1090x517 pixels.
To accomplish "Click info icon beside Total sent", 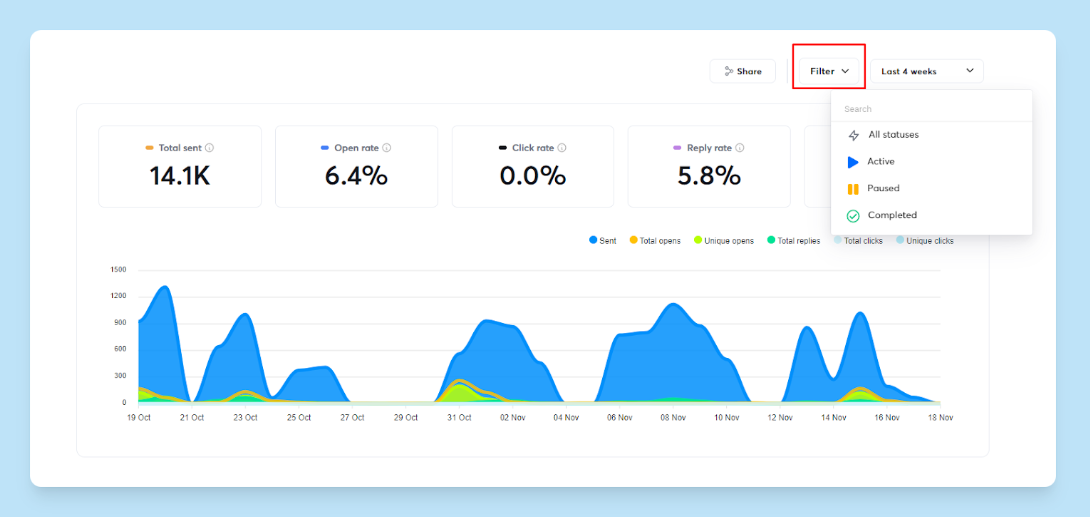I will point(209,148).
